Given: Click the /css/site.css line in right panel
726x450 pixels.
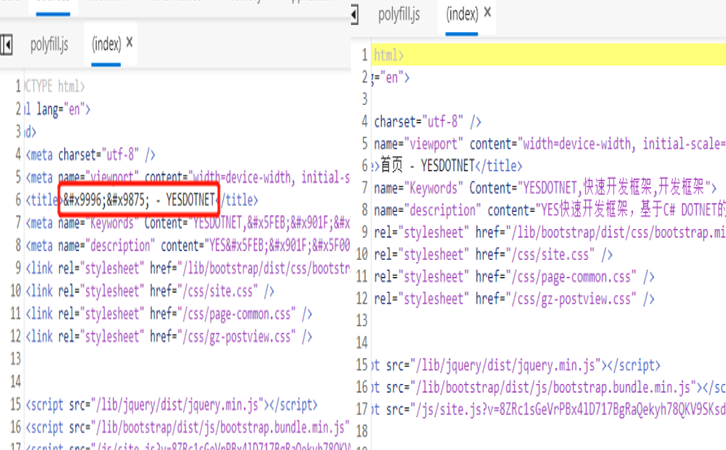Looking at the screenshot, I should click(x=493, y=255).
